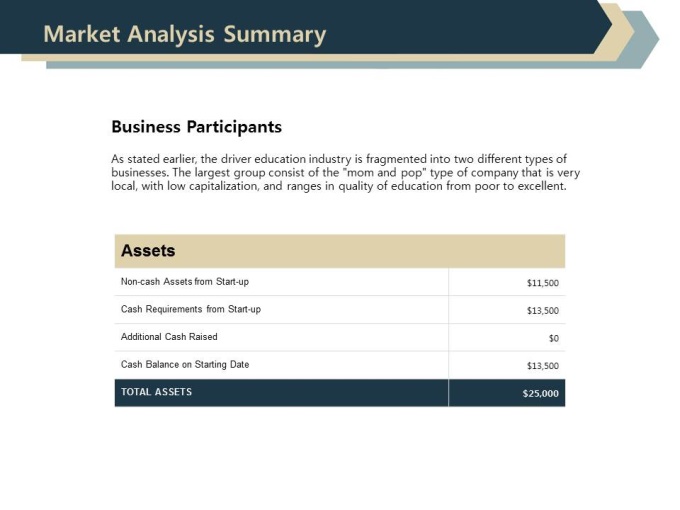680x510 pixels.
Task: Select the beige arrow shape behind the title
Action: point(622,33)
